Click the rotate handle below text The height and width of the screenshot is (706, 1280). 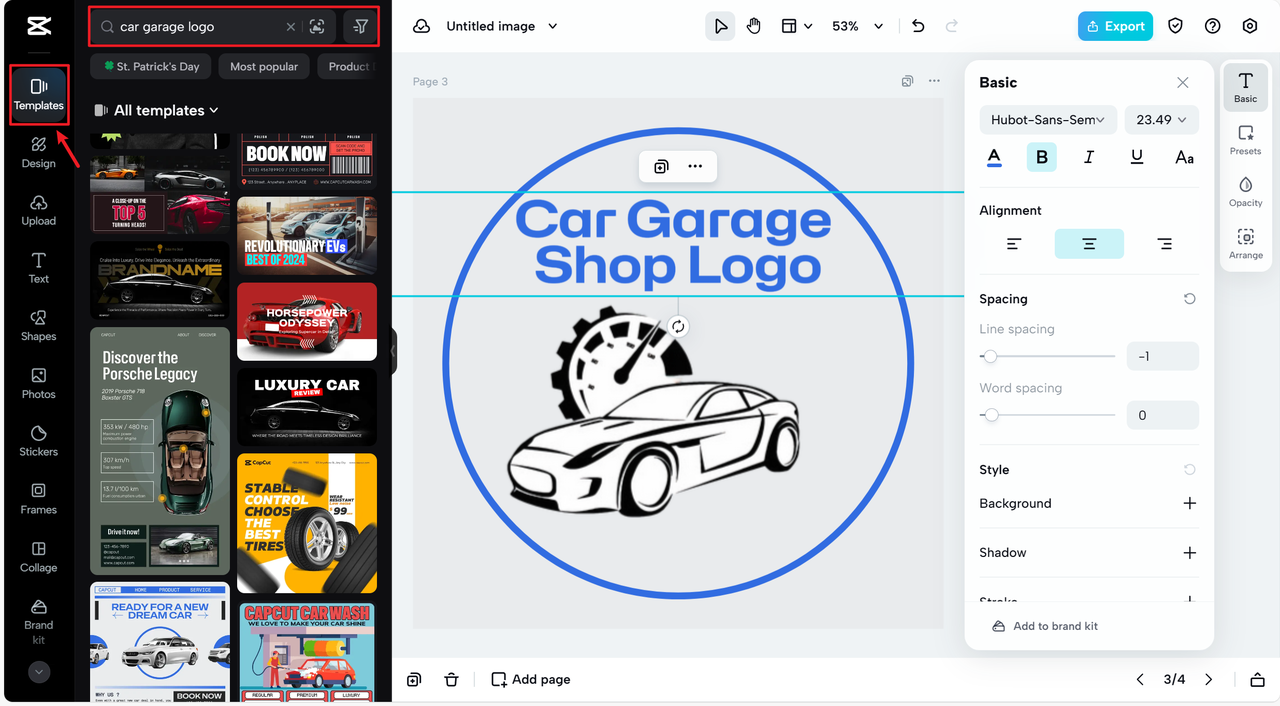tap(678, 326)
